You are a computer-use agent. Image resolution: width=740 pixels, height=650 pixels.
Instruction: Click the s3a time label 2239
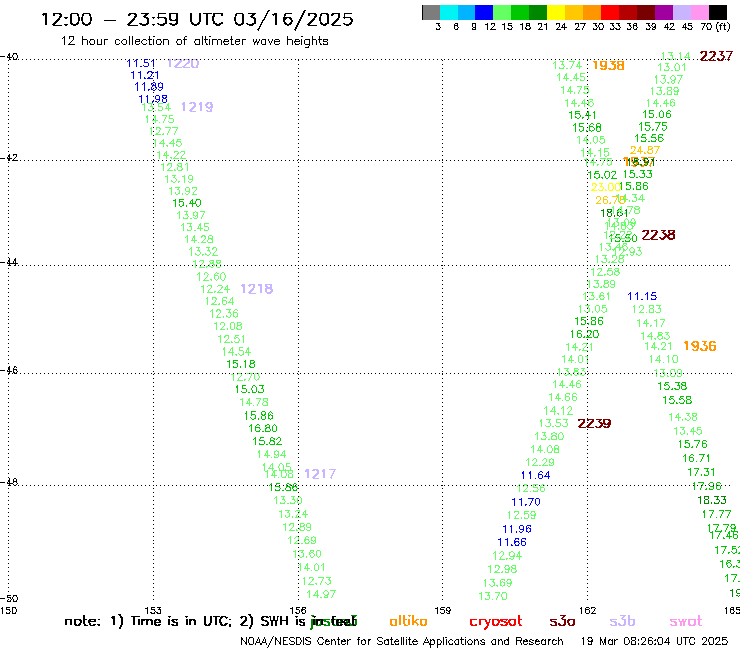pos(594,423)
